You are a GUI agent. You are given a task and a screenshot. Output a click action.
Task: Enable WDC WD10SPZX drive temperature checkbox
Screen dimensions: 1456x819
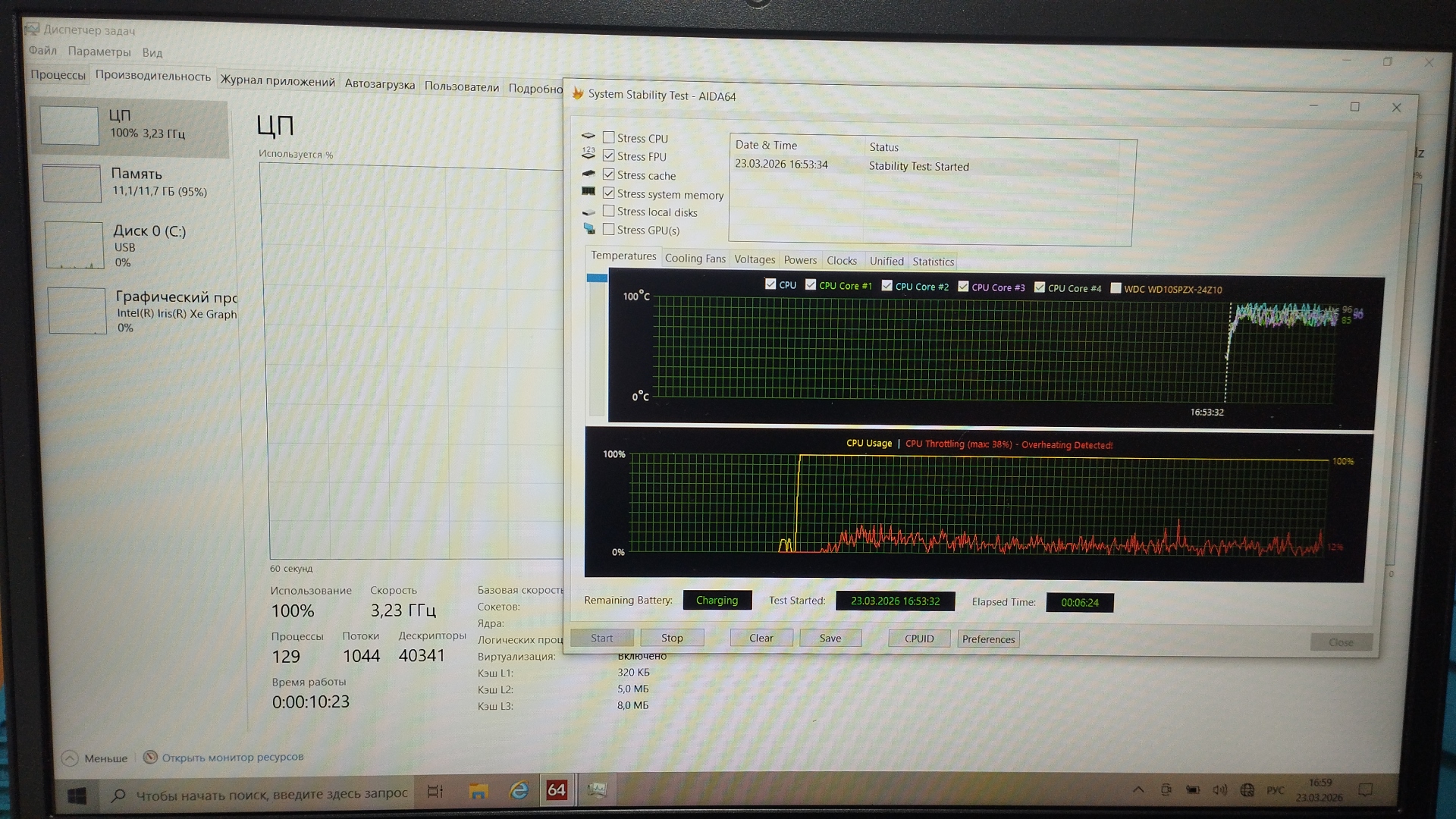tap(1116, 288)
